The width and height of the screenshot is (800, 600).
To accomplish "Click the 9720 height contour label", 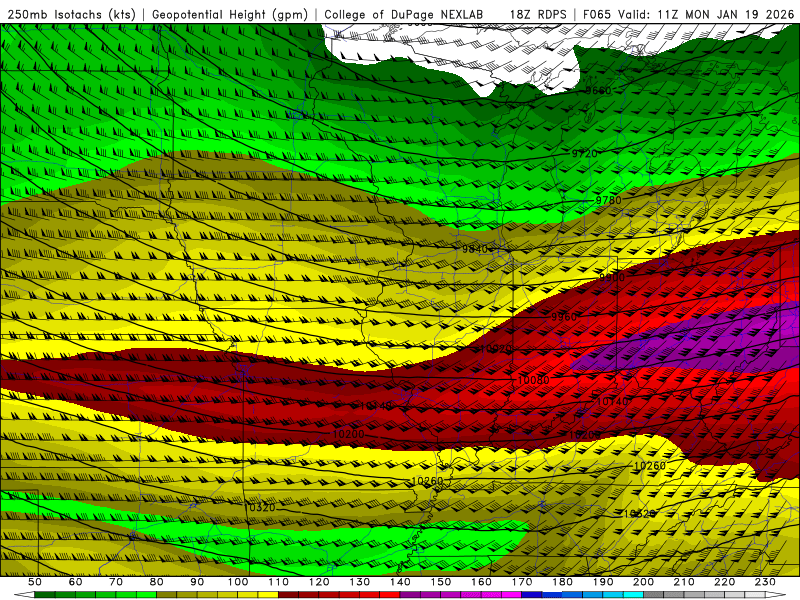I will [x=584, y=154].
